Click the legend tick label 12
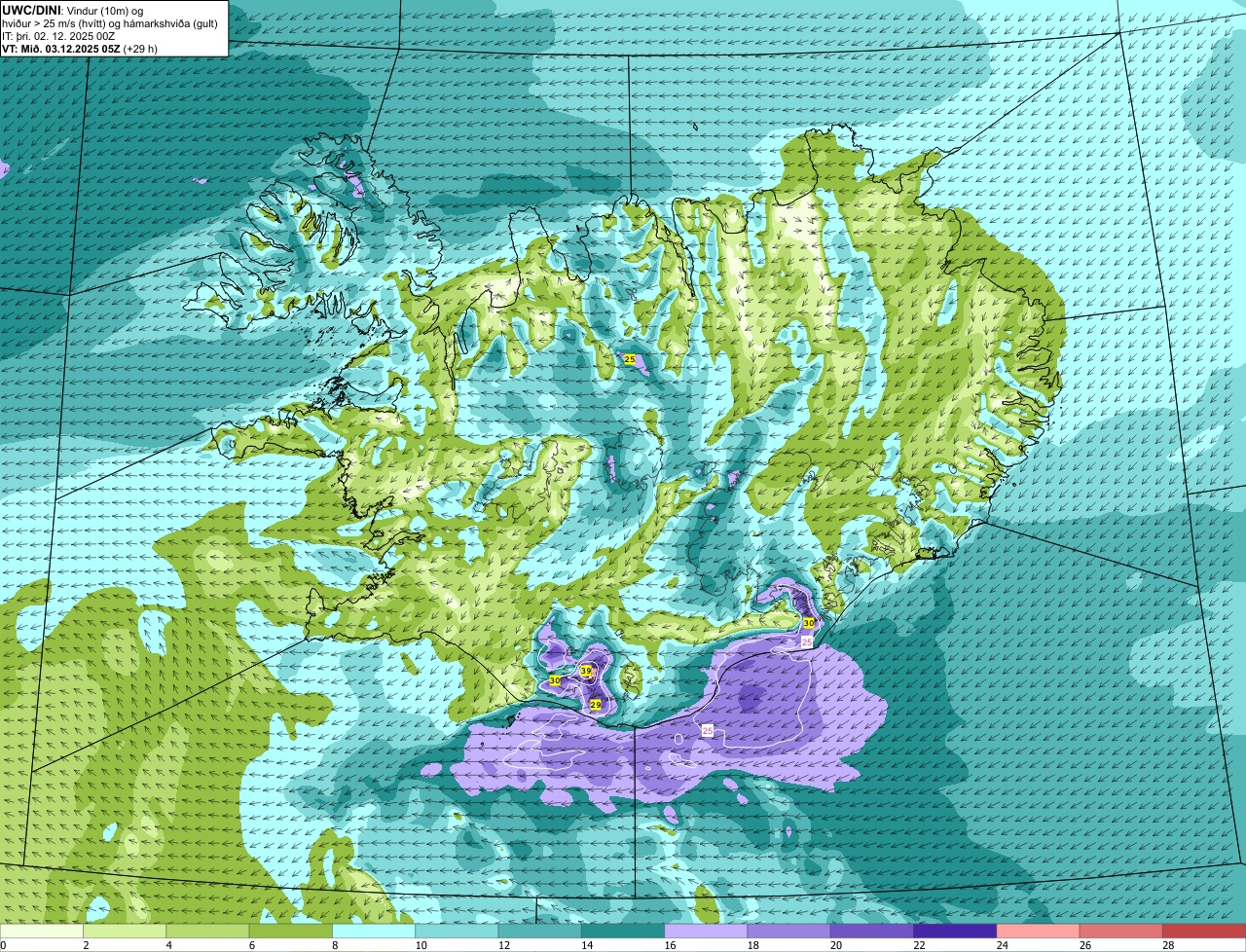1246x952 pixels. click(502, 945)
